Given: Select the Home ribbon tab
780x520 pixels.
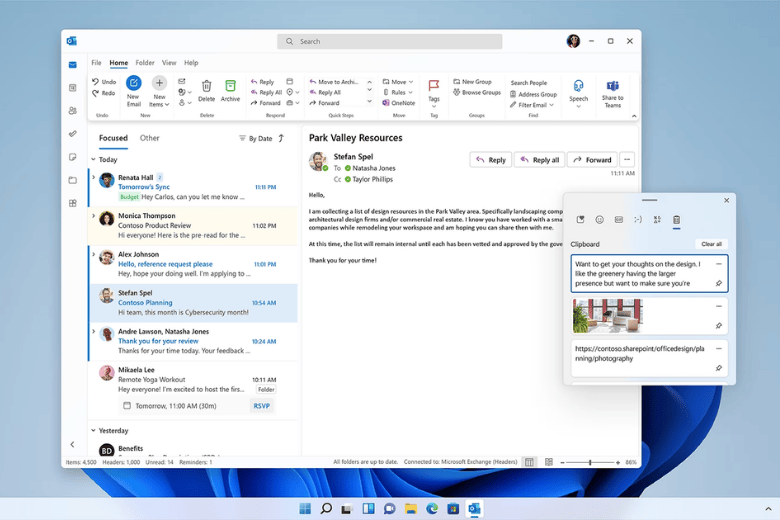Looking at the screenshot, I should [x=118, y=63].
